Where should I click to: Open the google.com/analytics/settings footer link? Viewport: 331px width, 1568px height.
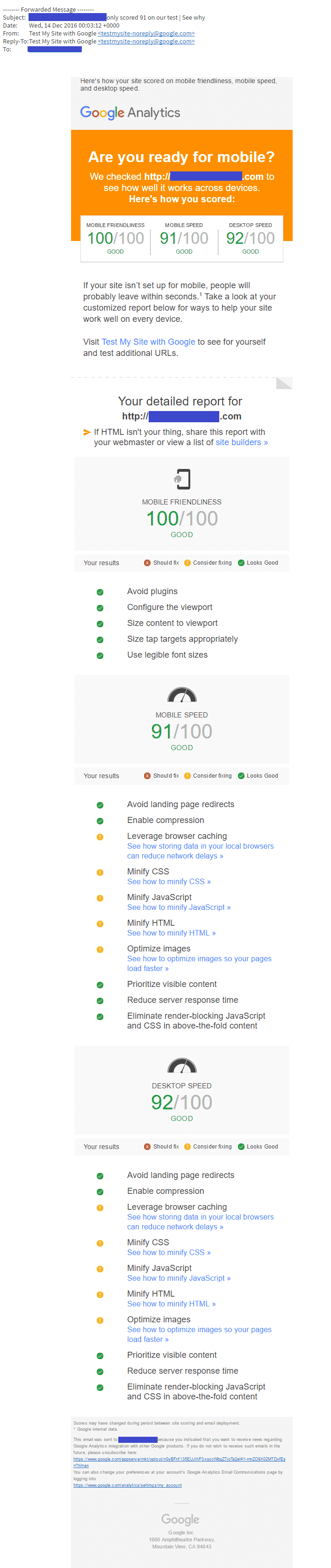tap(128, 1484)
